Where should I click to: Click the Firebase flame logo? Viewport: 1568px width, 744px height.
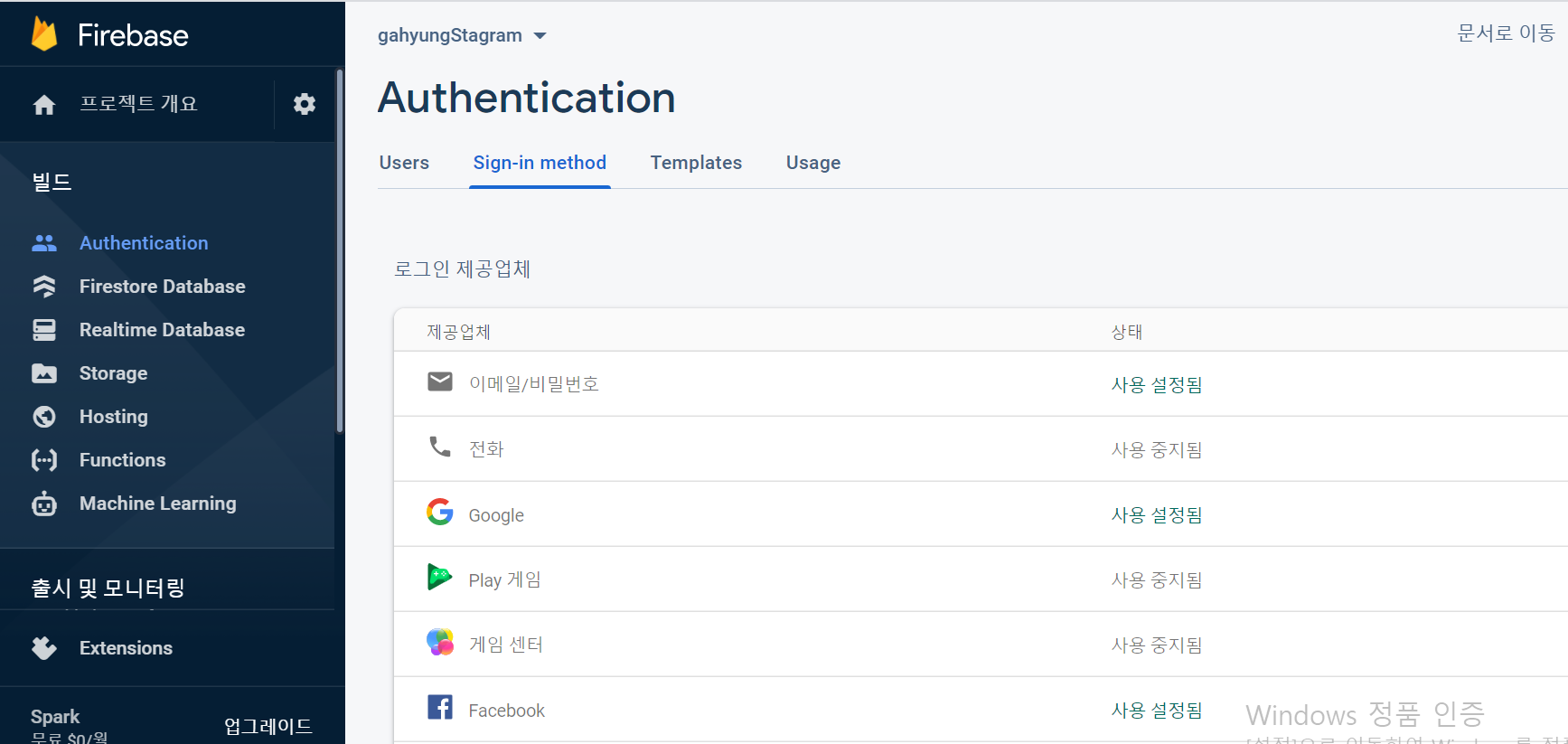44,34
